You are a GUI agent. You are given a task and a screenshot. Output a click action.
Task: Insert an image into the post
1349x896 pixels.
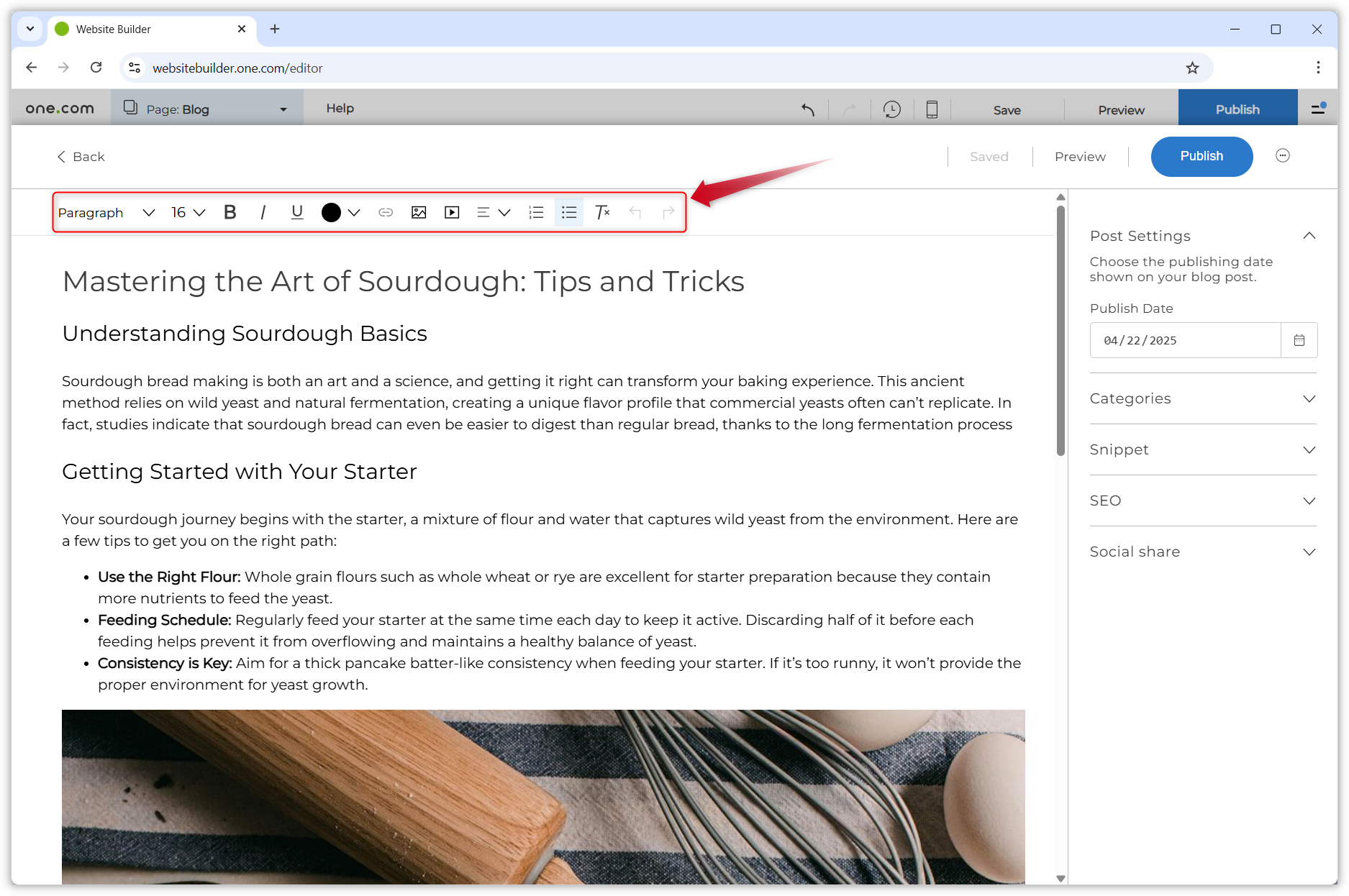click(419, 212)
